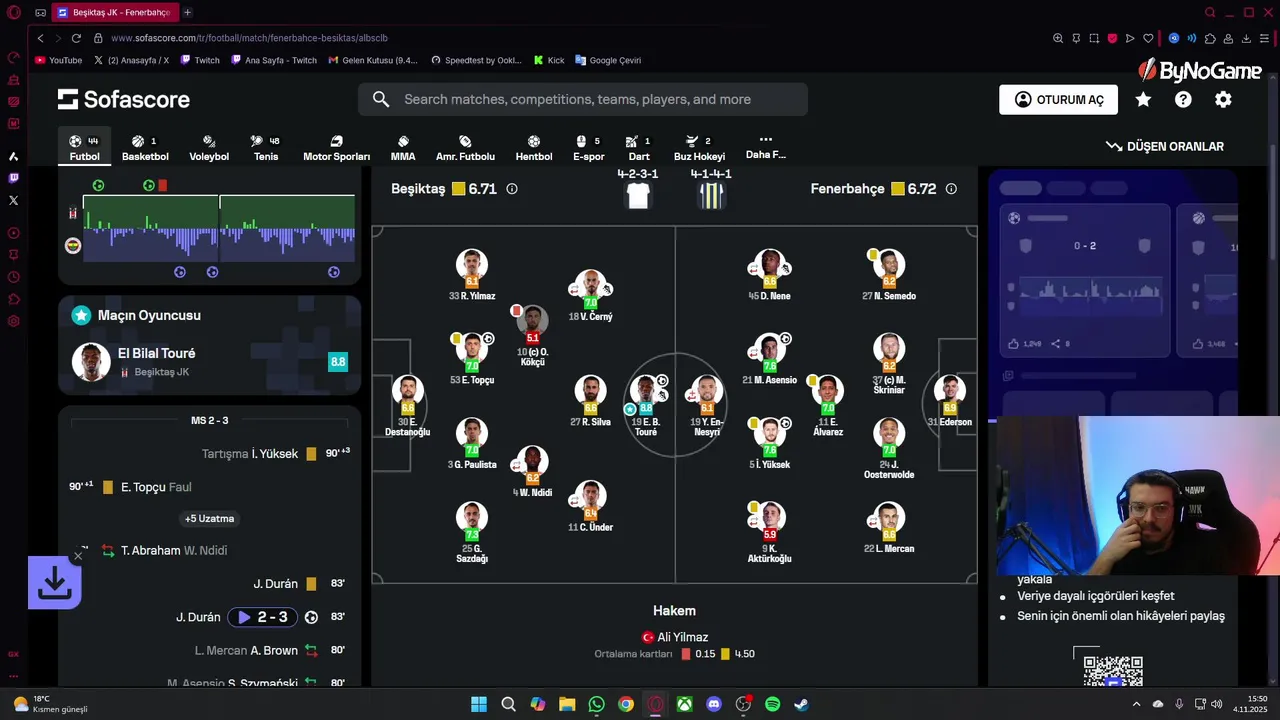Bookmark the page with the heart icon
Image resolution: width=1280 pixels, height=720 pixels.
pos(1148,38)
